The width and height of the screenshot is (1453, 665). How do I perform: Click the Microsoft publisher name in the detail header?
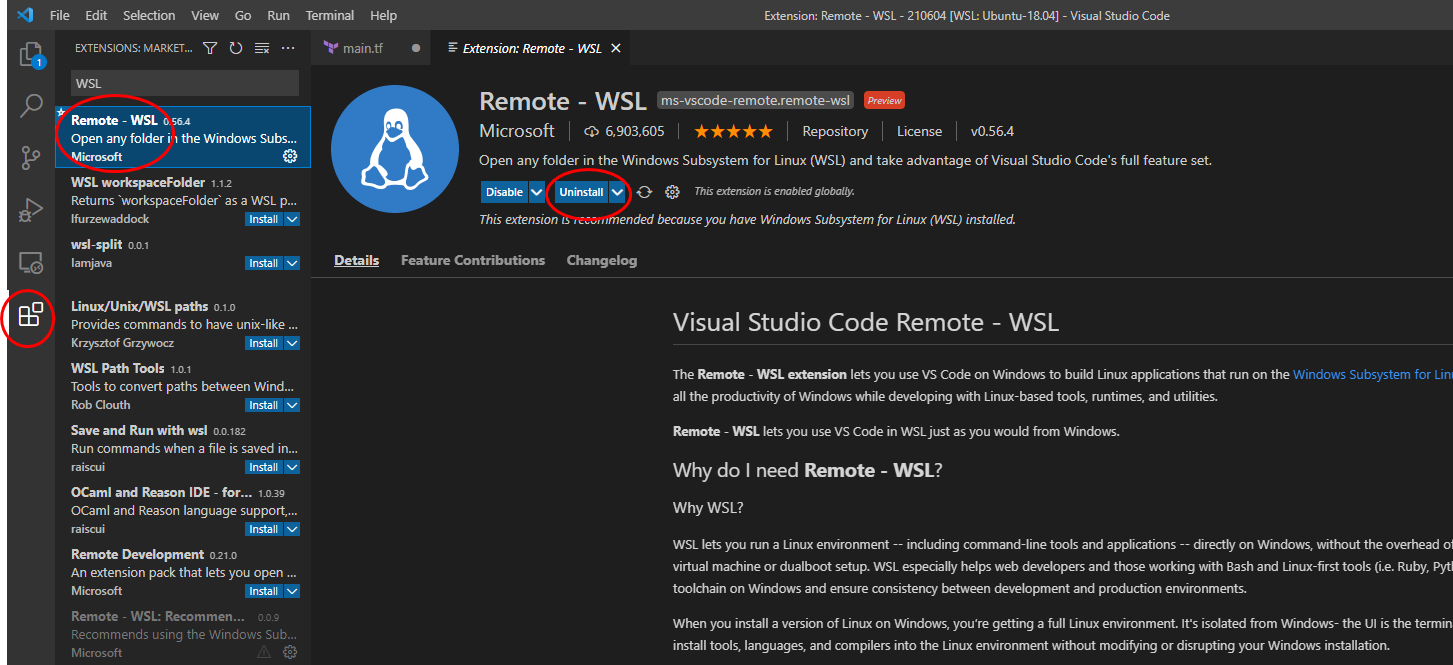point(517,131)
